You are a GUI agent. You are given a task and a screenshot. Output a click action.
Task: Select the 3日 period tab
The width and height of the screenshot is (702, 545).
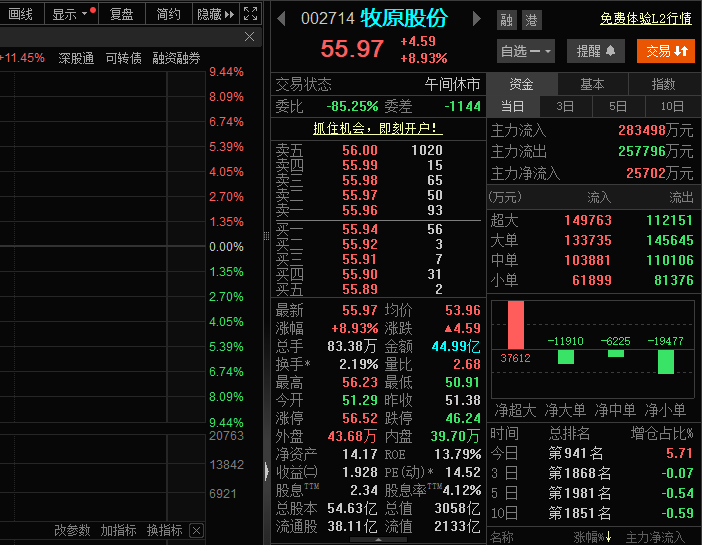coord(565,106)
